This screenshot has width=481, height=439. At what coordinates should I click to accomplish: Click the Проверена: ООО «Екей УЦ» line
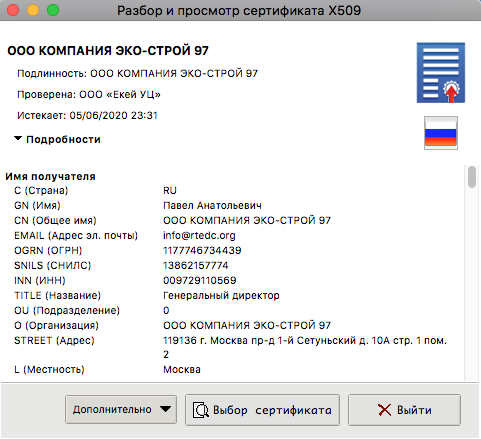(89, 94)
